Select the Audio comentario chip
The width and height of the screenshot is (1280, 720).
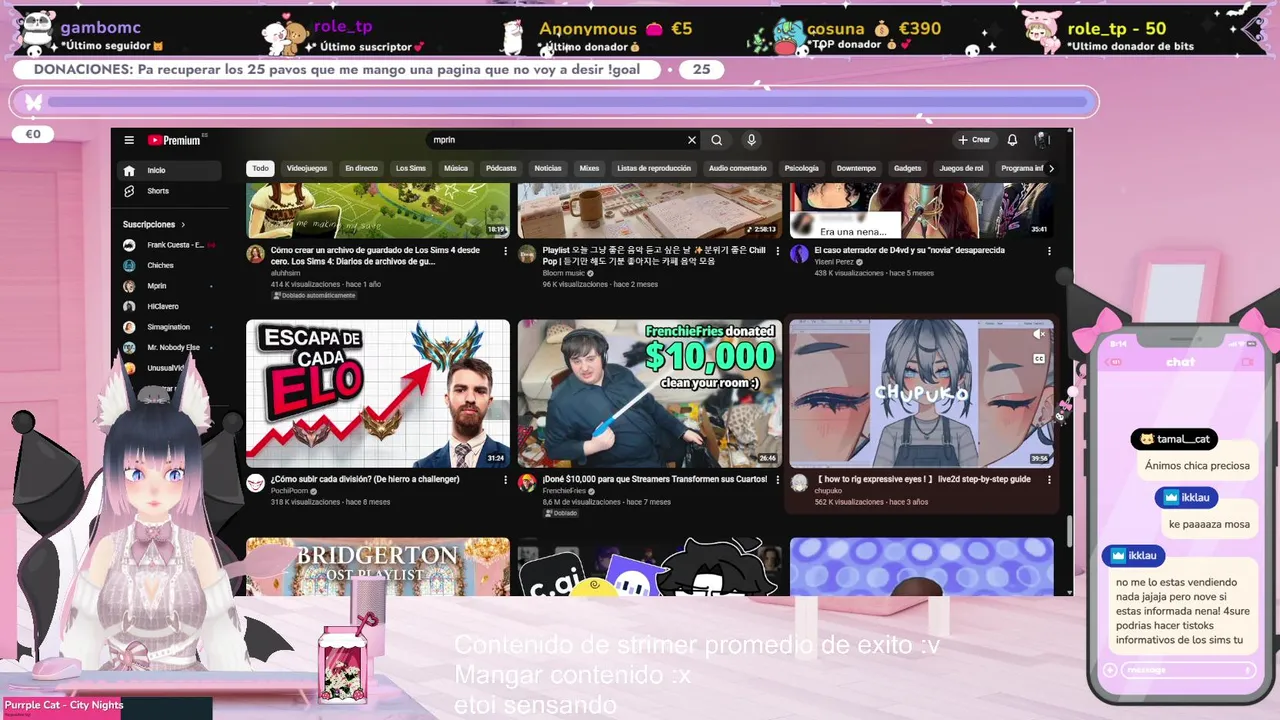point(737,169)
